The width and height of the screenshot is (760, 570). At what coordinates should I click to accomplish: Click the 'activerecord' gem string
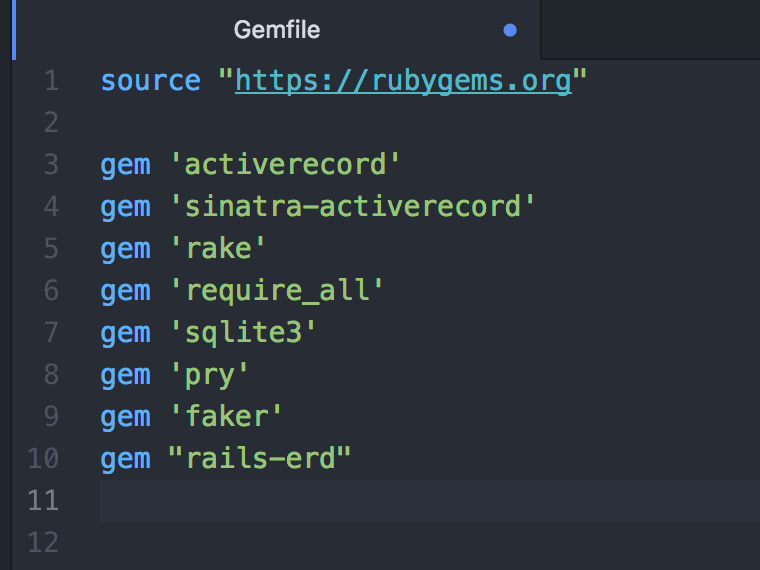click(285, 165)
